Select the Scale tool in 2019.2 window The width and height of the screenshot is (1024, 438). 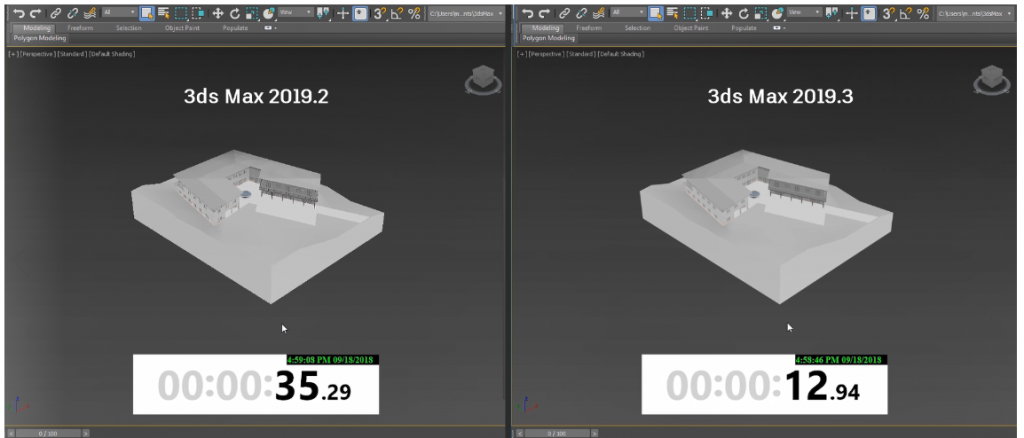[251, 13]
